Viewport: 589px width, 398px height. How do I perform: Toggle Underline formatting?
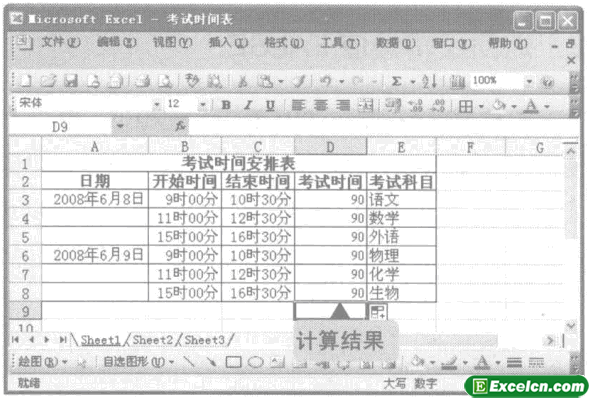coord(270,106)
